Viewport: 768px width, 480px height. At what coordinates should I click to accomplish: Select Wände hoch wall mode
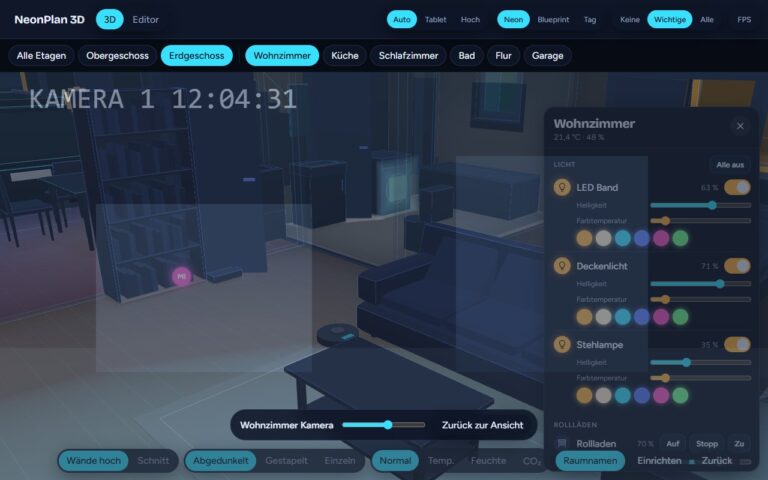tap(94, 460)
